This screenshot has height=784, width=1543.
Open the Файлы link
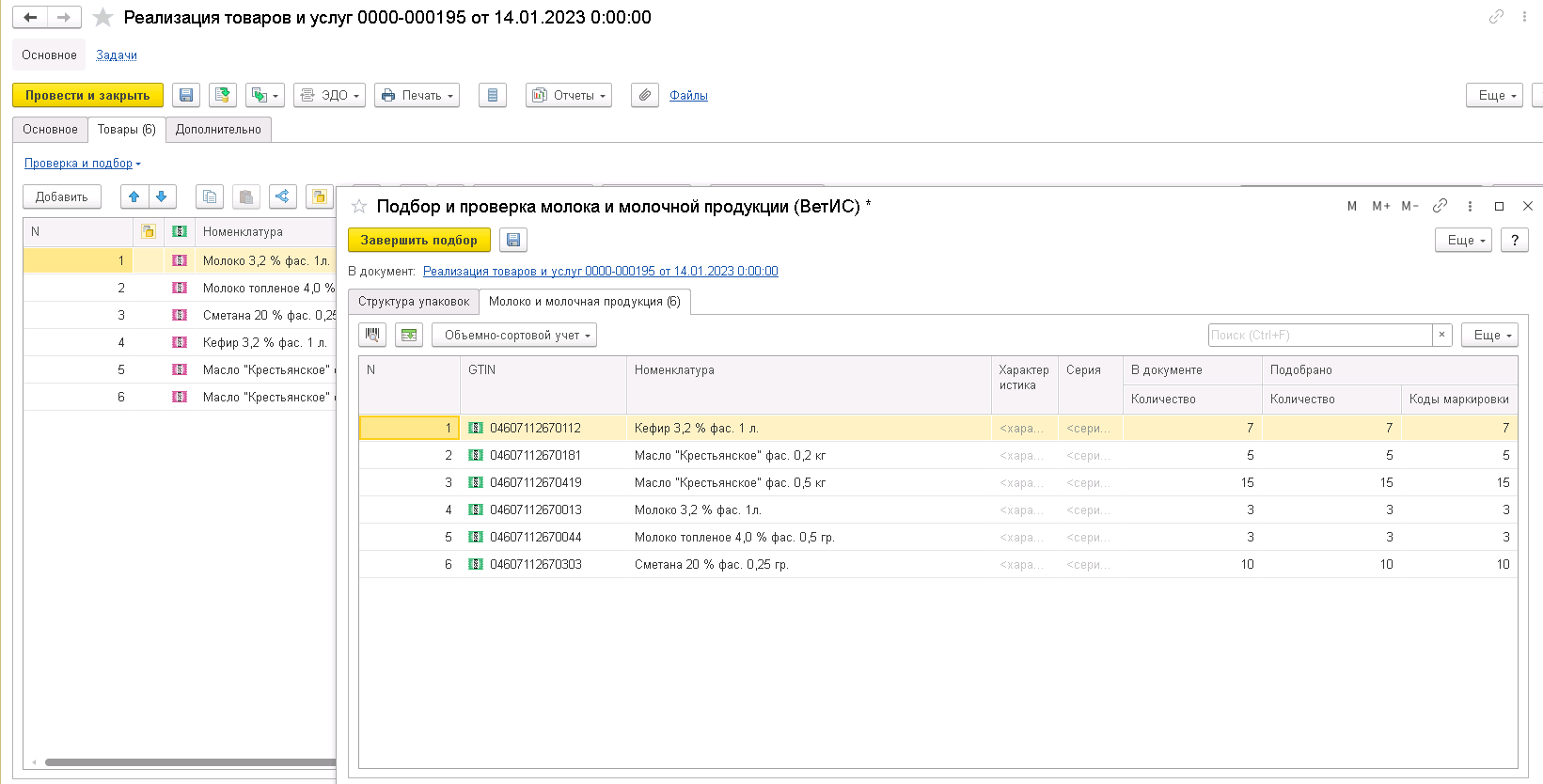[688, 95]
